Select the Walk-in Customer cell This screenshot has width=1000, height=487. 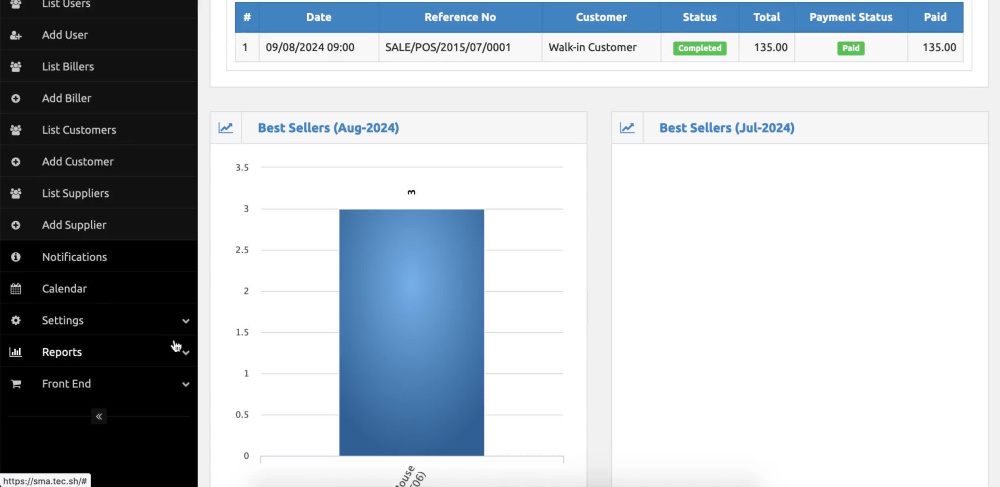[x=601, y=47]
